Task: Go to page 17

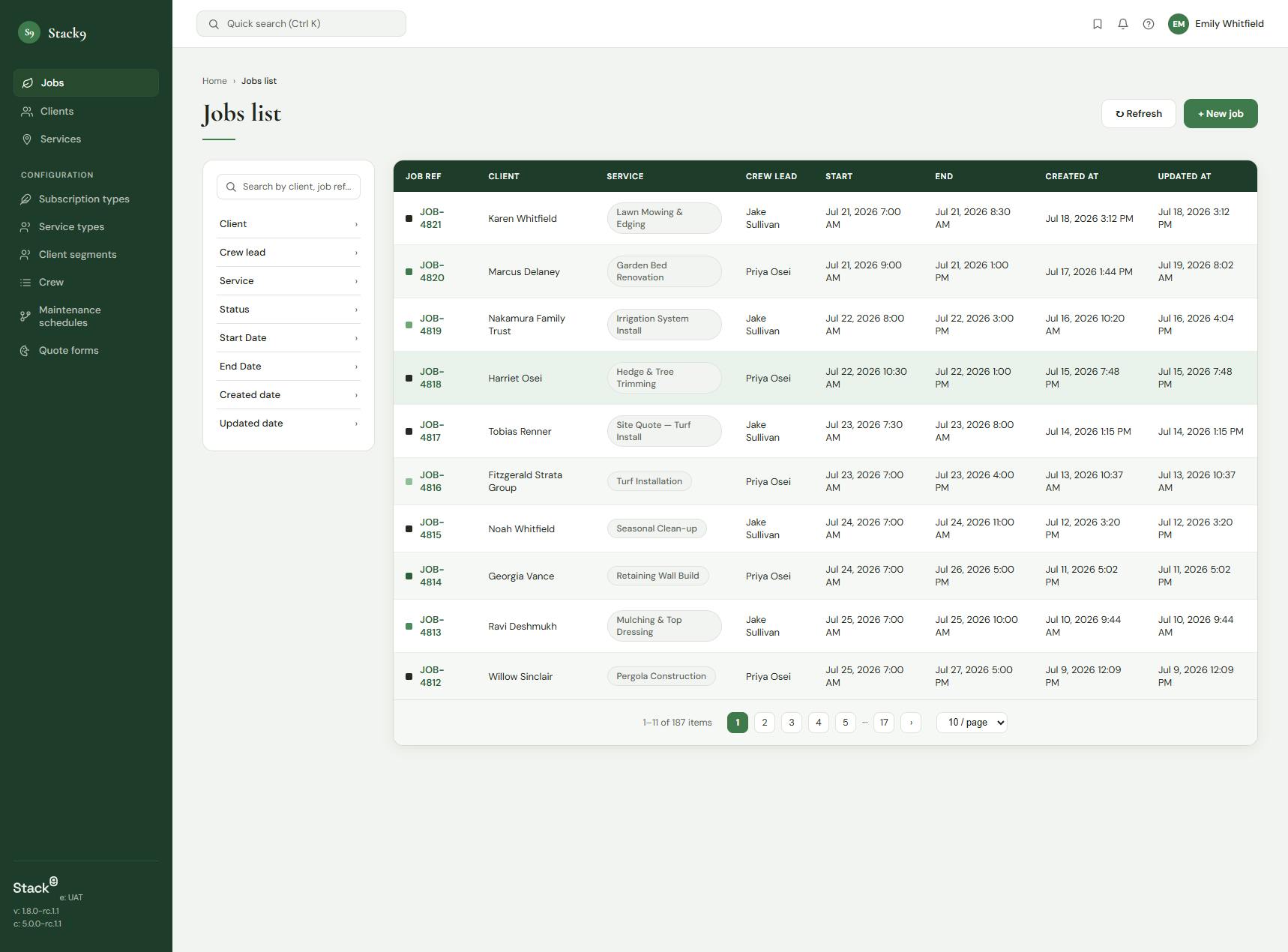Action: coord(884,723)
